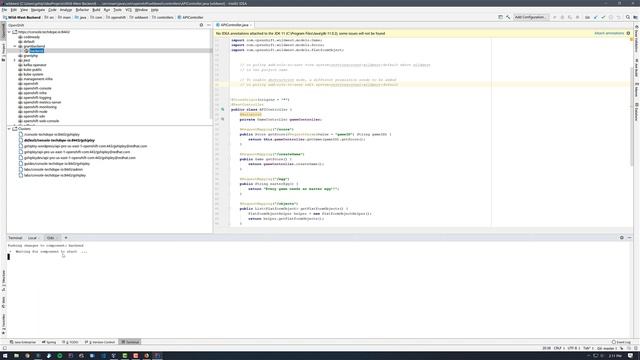Click the Windows Start button

(5, 356)
